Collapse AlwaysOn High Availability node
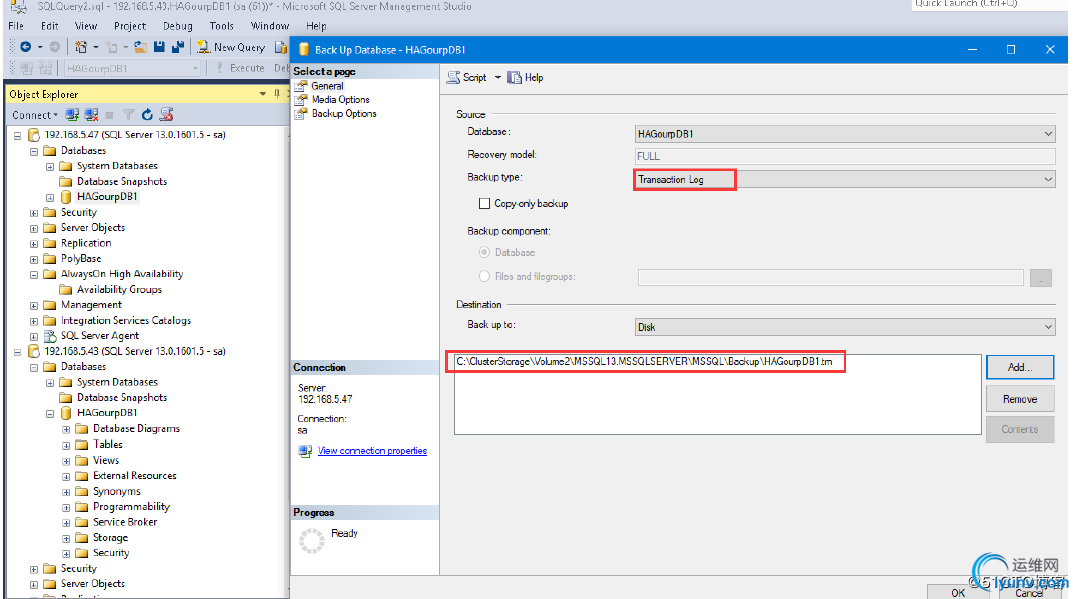This screenshot has width=1075, height=599. [x=34, y=275]
